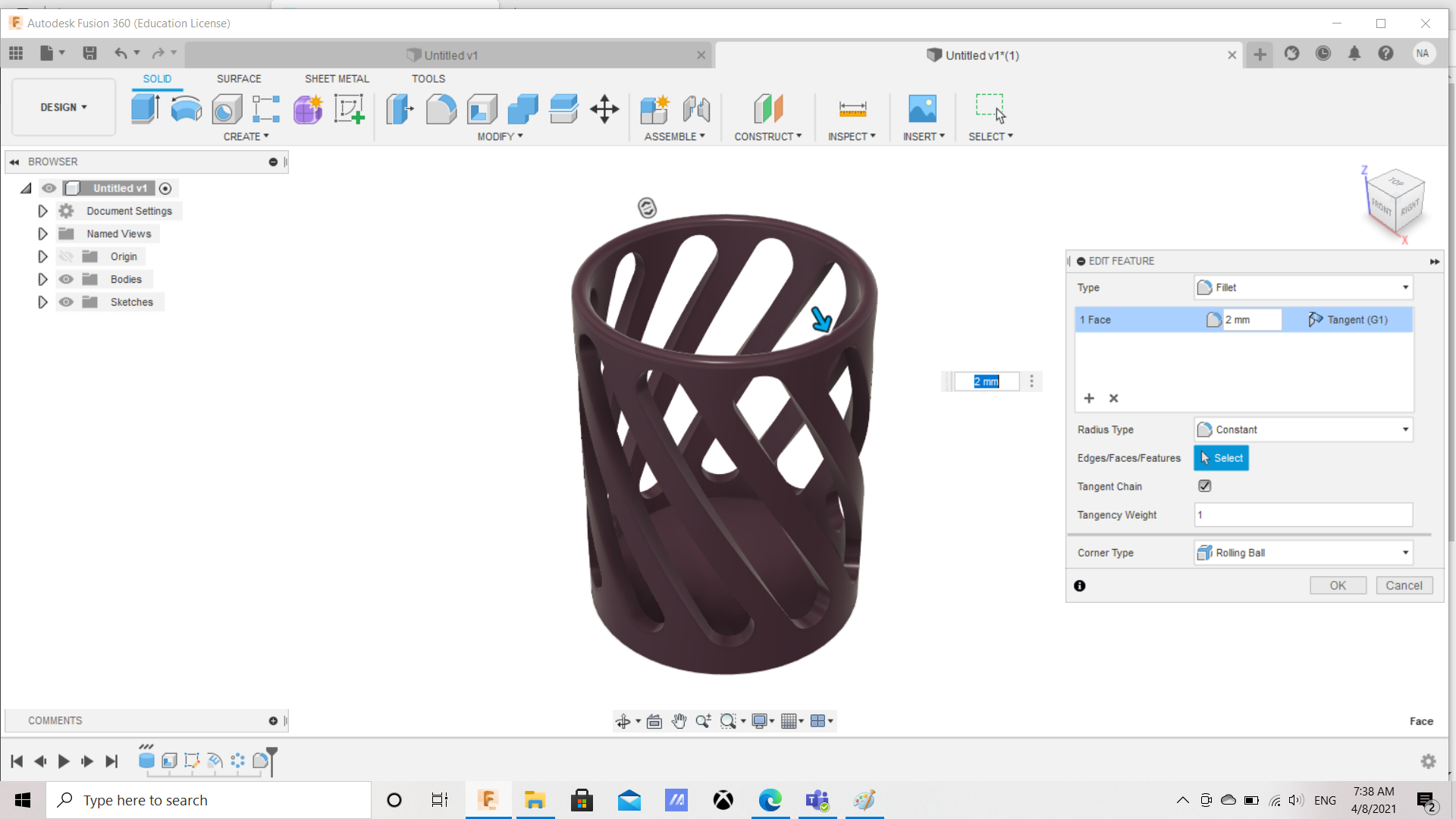Open the Radius Type Constant dropdown
1456x819 pixels.
coord(1303,429)
